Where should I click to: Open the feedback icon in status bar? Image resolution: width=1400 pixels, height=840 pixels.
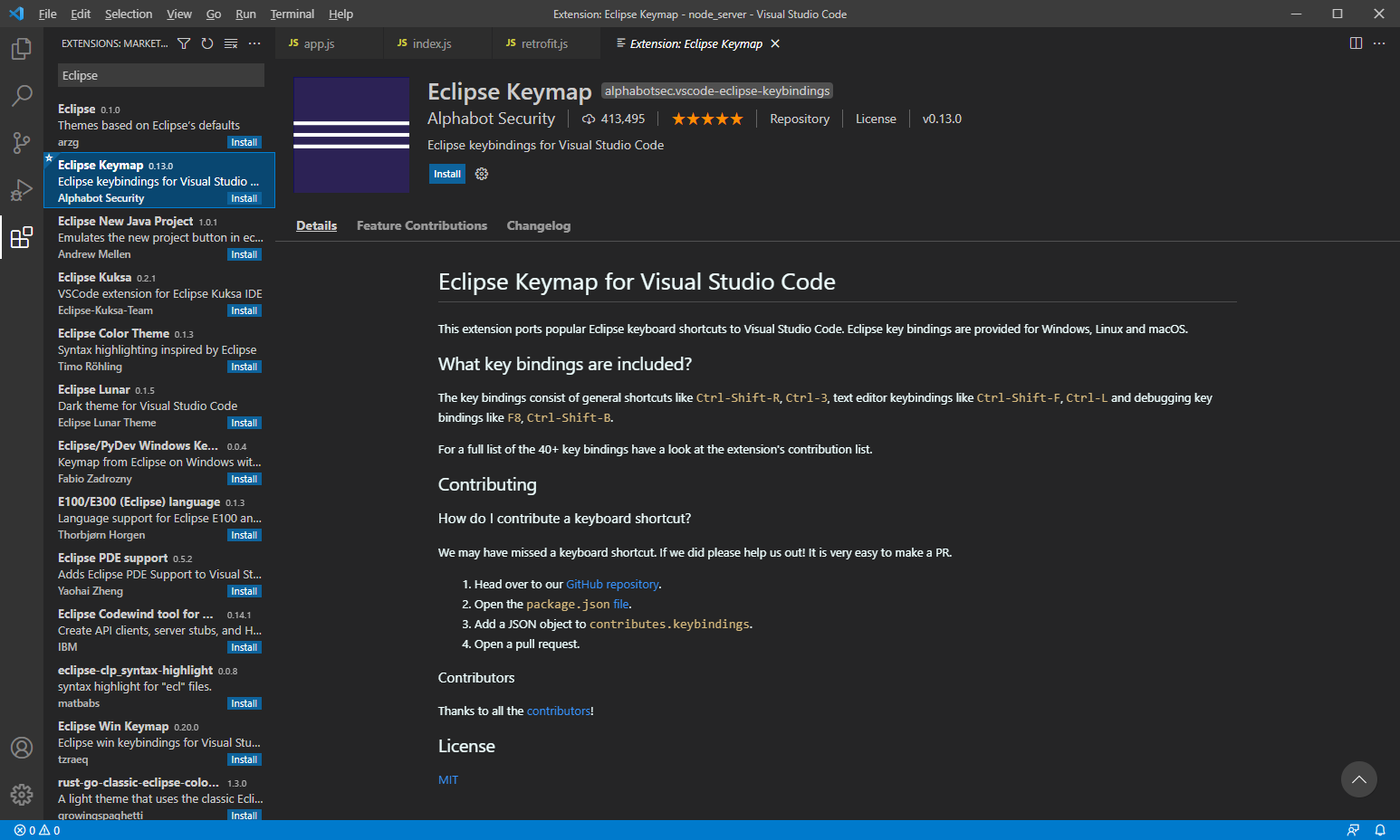[x=1353, y=830]
